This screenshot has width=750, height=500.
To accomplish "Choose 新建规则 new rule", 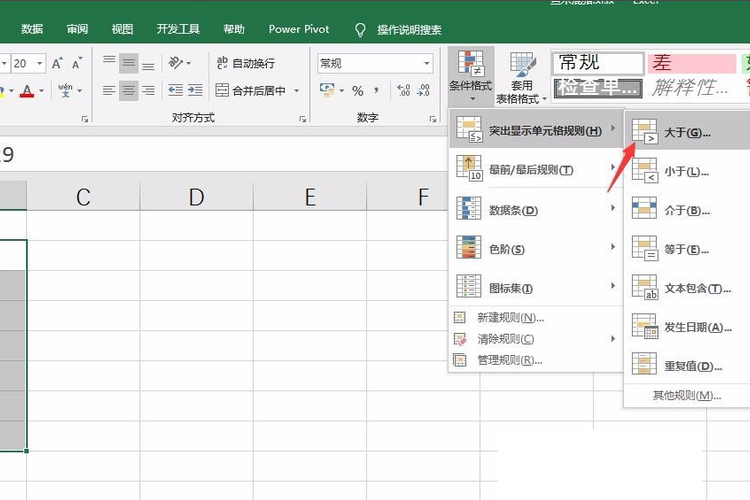I will (536, 317).
